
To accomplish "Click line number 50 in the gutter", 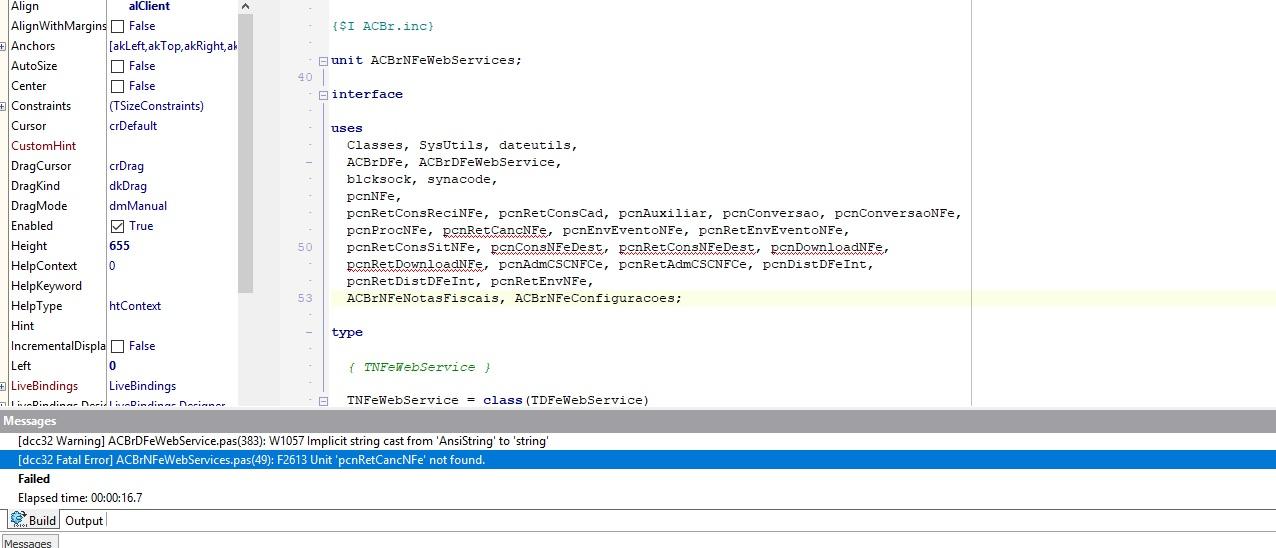I will click(305, 247).
